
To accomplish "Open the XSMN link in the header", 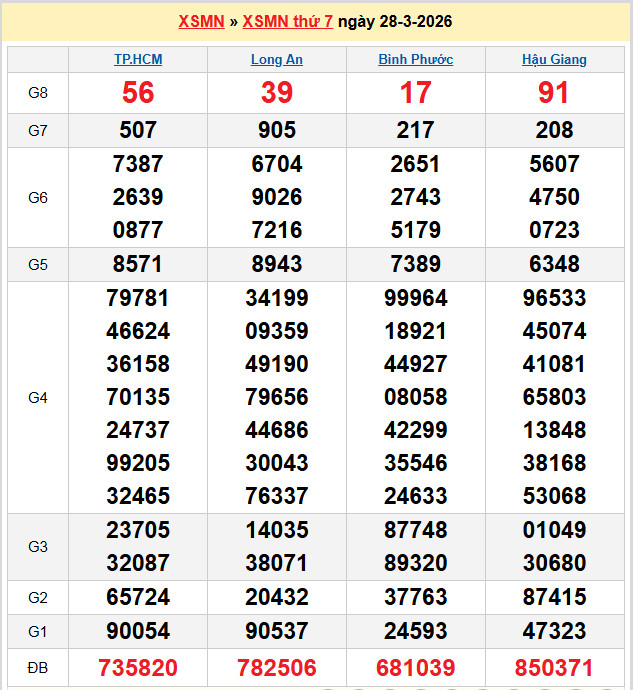I will click(x=201, y=22).
